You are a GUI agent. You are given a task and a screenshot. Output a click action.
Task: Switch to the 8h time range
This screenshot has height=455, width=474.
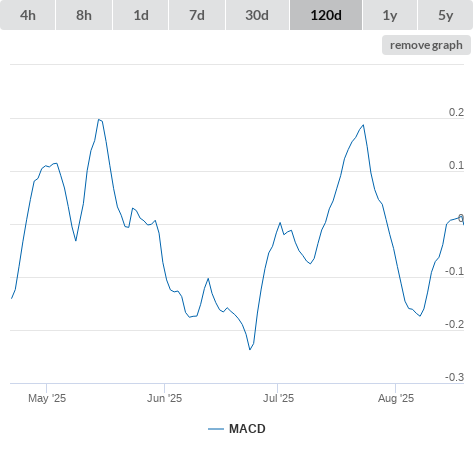(84, 15)
